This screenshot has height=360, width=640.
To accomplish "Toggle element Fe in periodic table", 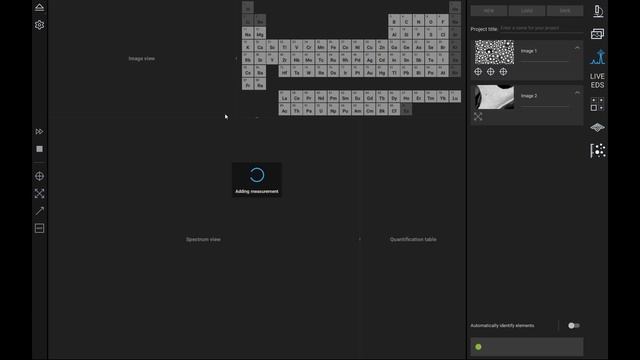I will click(333, 46).
